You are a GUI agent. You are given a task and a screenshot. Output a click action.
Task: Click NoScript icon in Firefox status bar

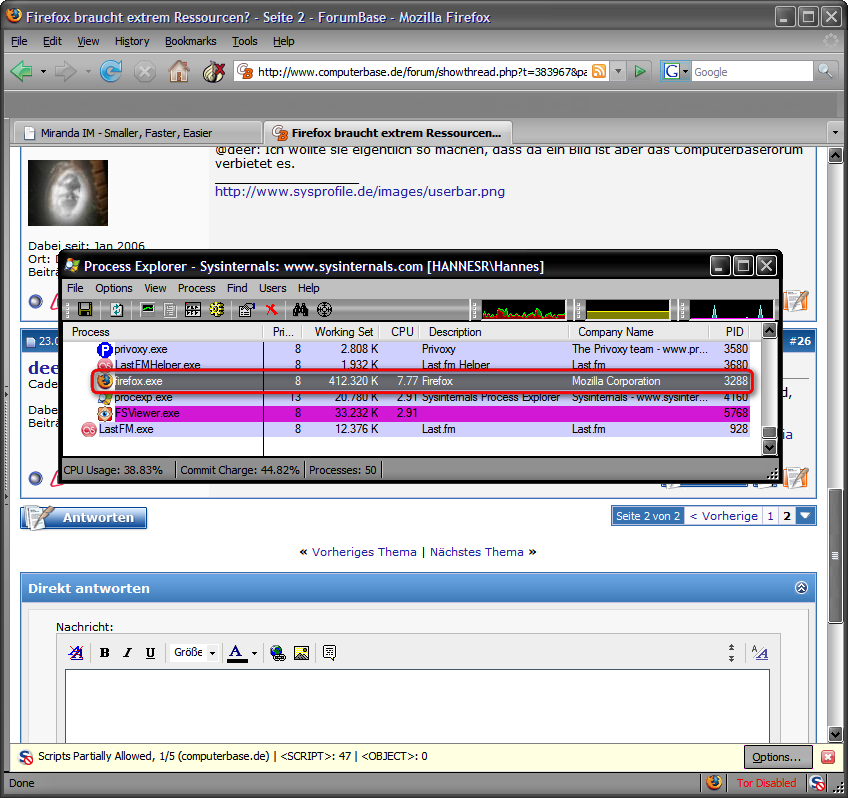pyautogui.click(x=817, y=783)
